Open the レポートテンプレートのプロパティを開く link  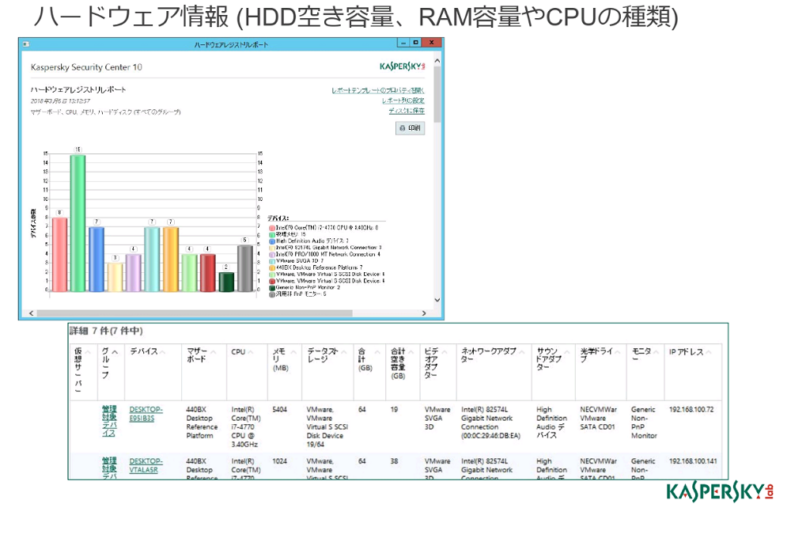pyautogui.click(x=377, y=90)
